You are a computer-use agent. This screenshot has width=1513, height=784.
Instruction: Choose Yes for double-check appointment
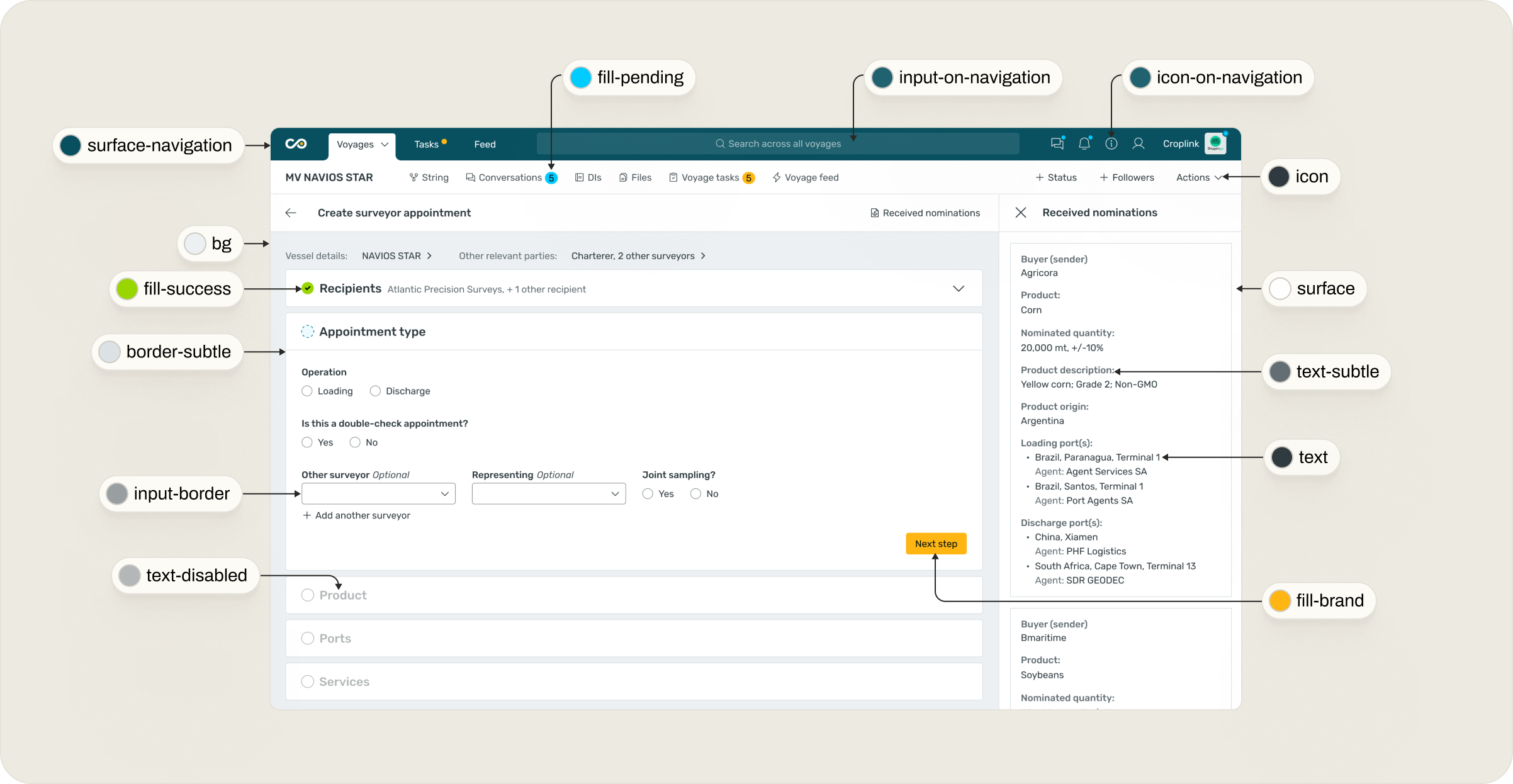point(307,443)
